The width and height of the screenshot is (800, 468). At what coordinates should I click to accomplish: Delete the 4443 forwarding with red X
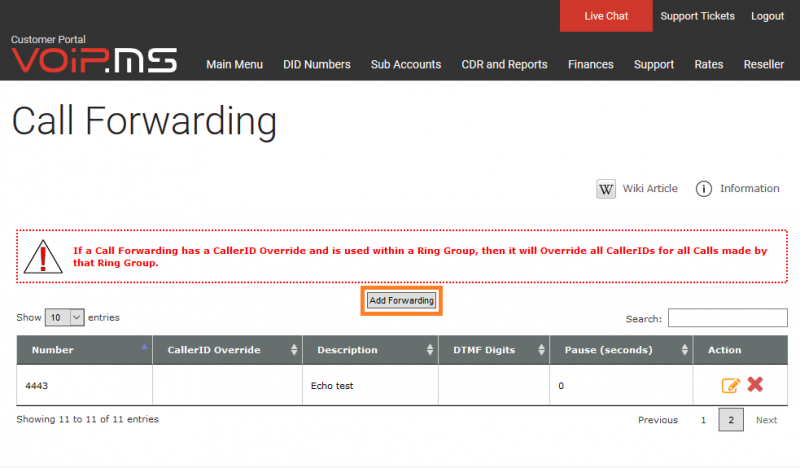click(x=755, y=384)
